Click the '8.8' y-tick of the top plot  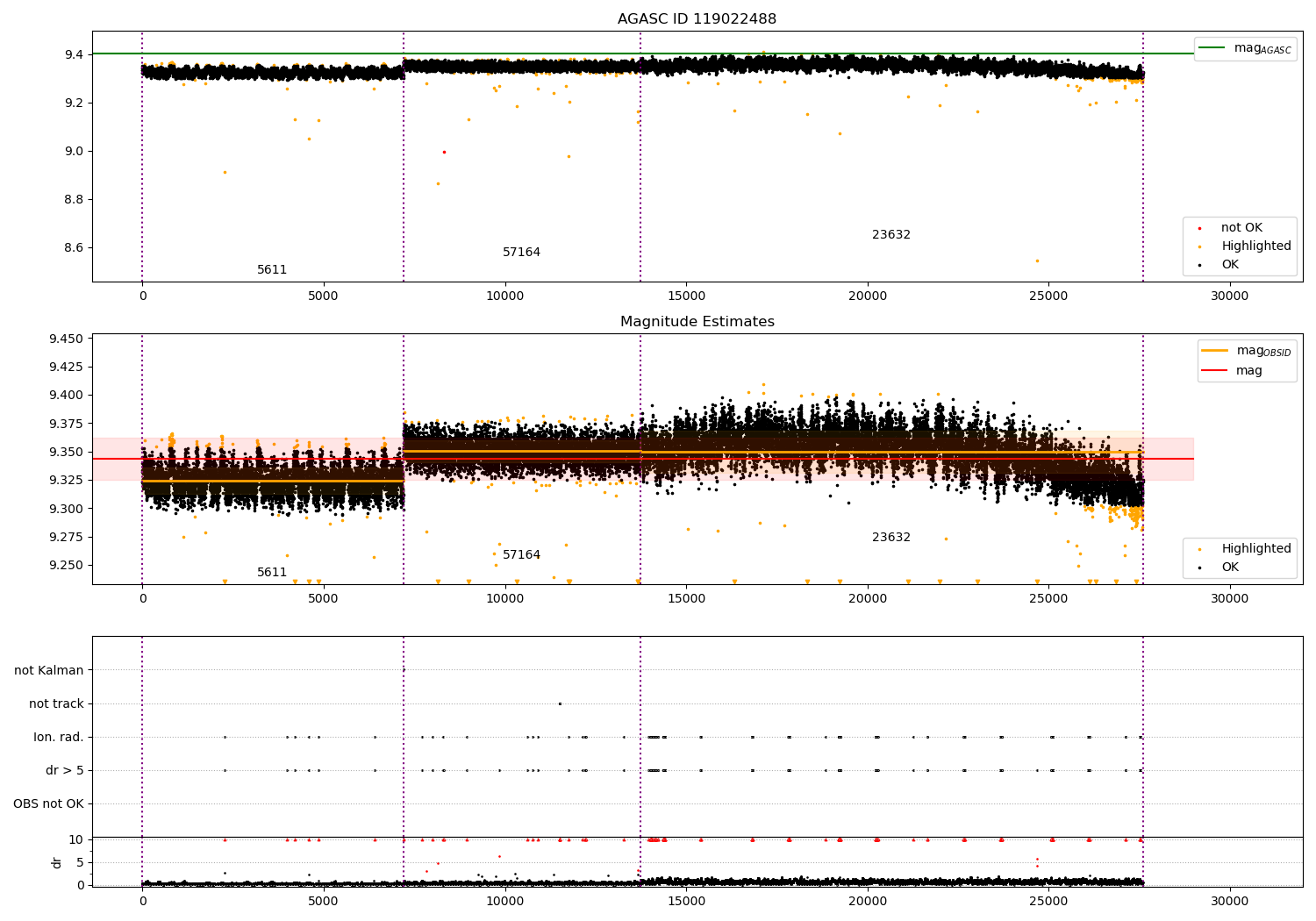pos(74,199)
